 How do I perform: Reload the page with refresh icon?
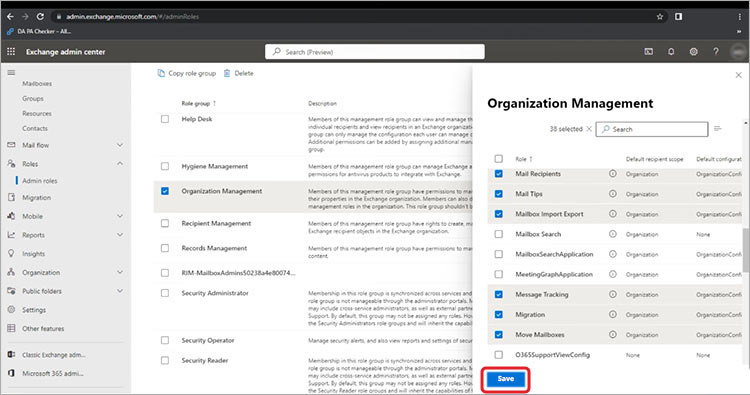point(40,16)
